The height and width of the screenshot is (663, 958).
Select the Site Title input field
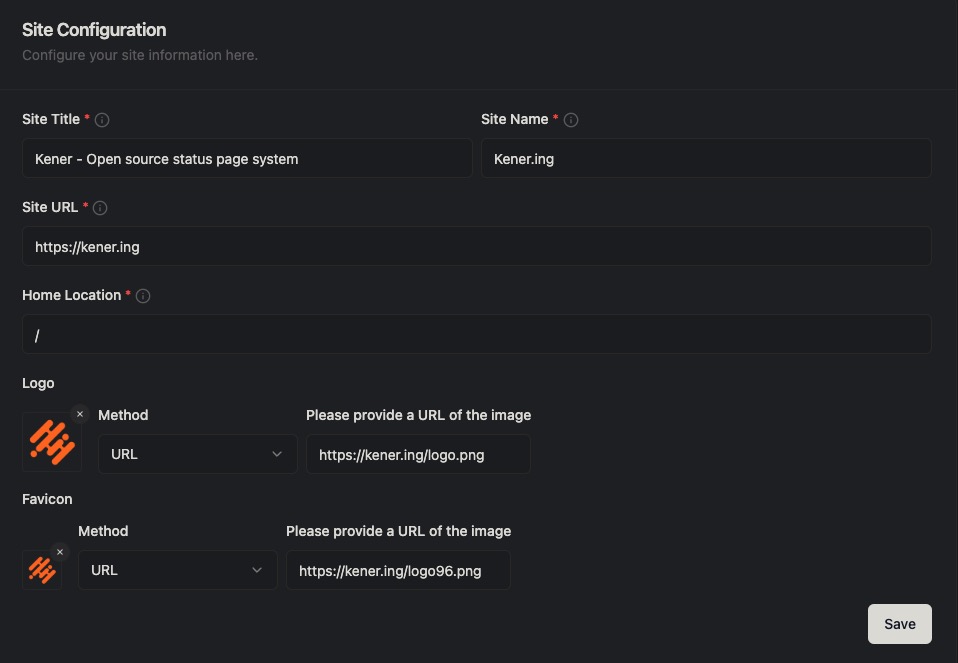point(247,158)
